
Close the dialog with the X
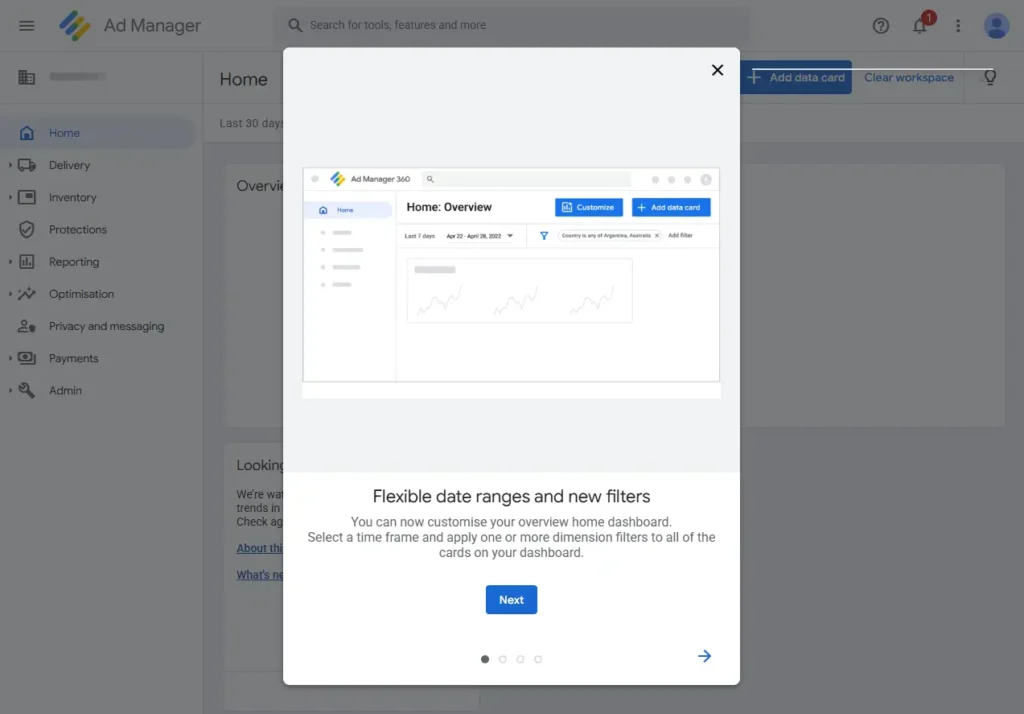point(717,70)
